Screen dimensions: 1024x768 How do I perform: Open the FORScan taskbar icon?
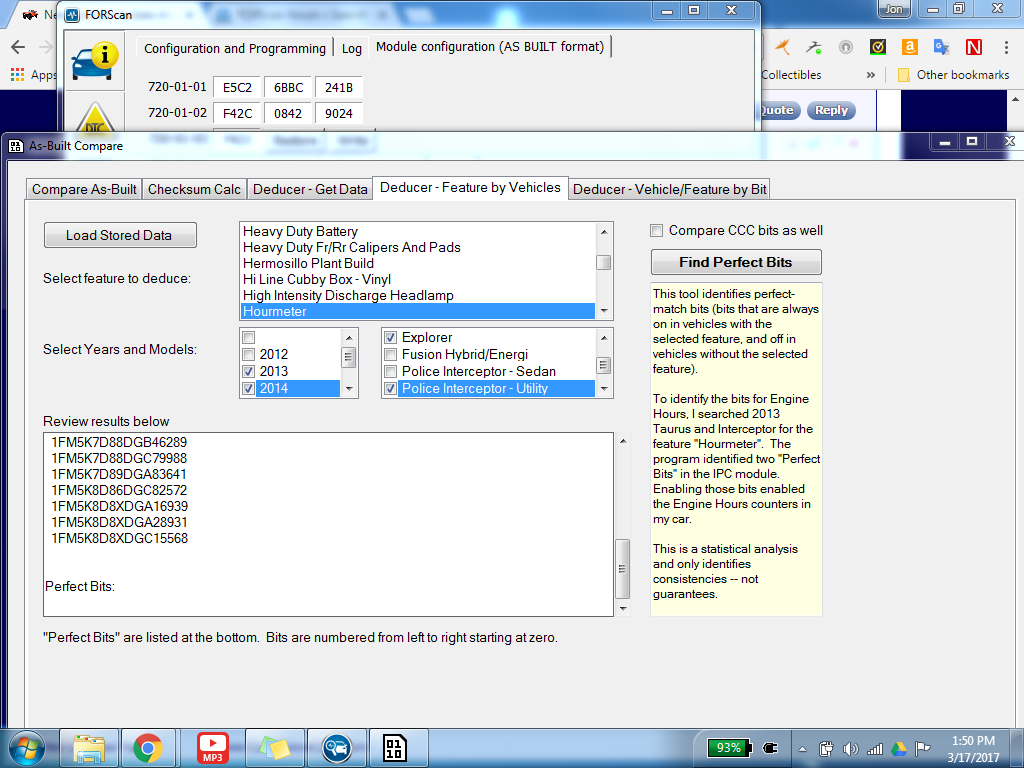pyautogui.click(x=336, y=747)
